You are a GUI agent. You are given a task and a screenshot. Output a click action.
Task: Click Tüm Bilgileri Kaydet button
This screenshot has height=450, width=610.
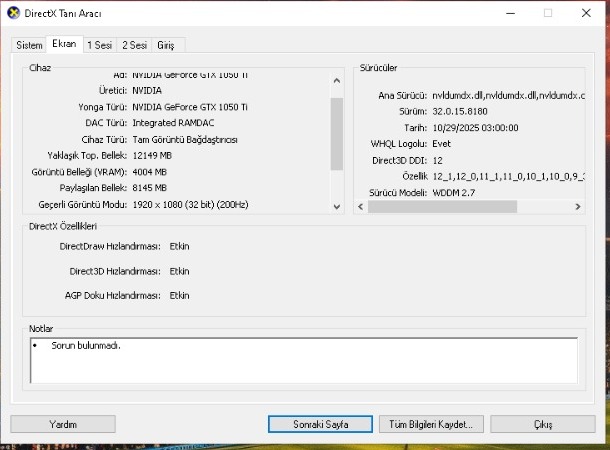tap(431, 424)
